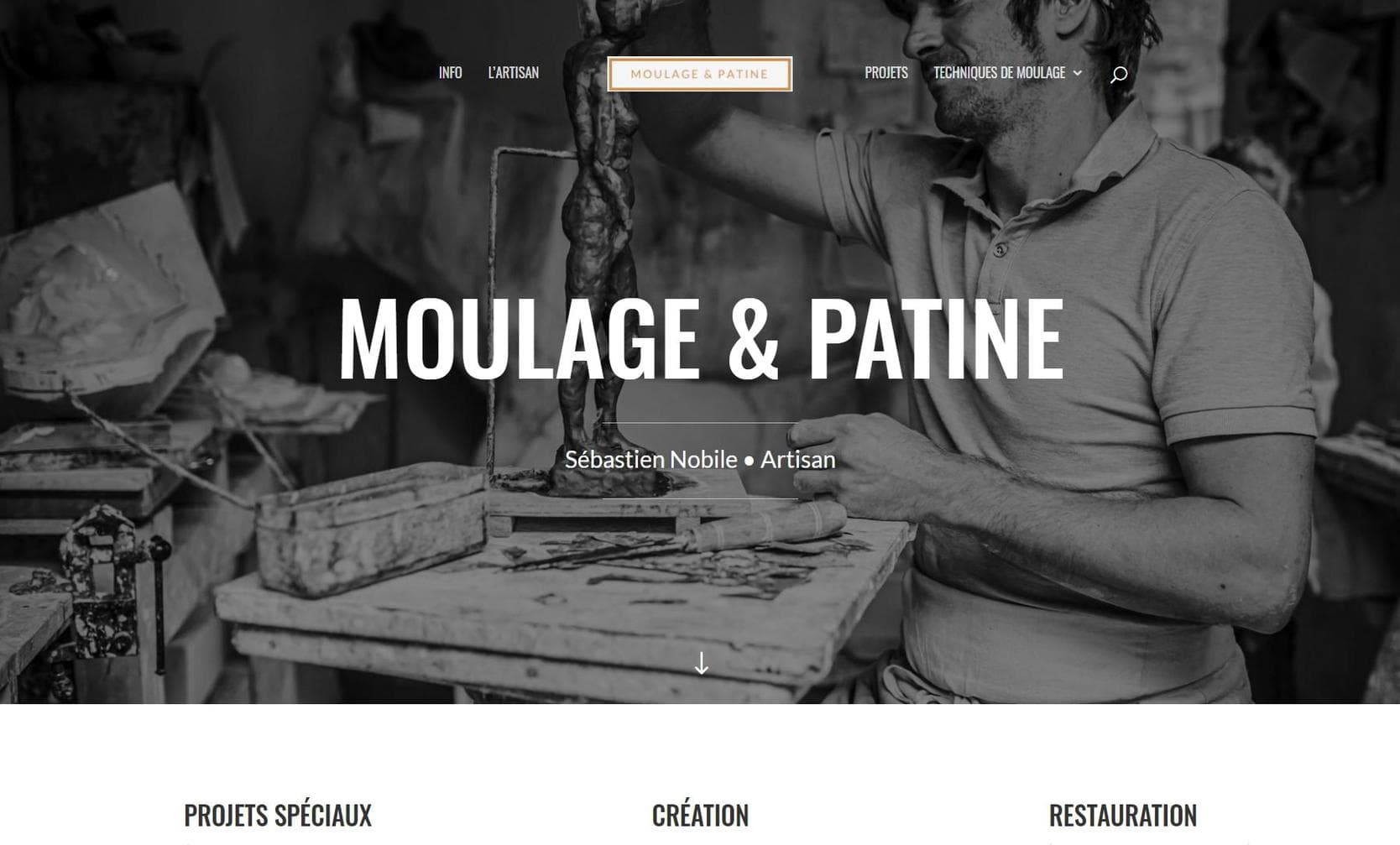1400x845 pixels.
Task: Open the search magnifier icon
Action: coord(1118,75)
